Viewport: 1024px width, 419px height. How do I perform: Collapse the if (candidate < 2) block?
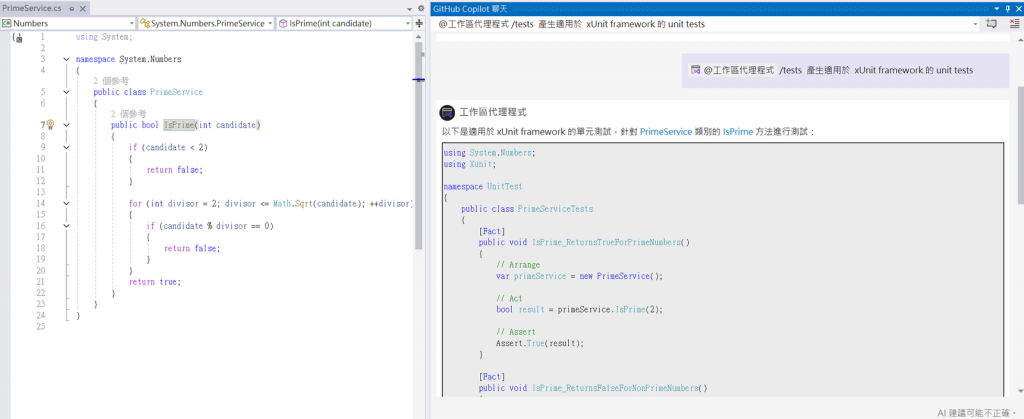tap(67, 147)
